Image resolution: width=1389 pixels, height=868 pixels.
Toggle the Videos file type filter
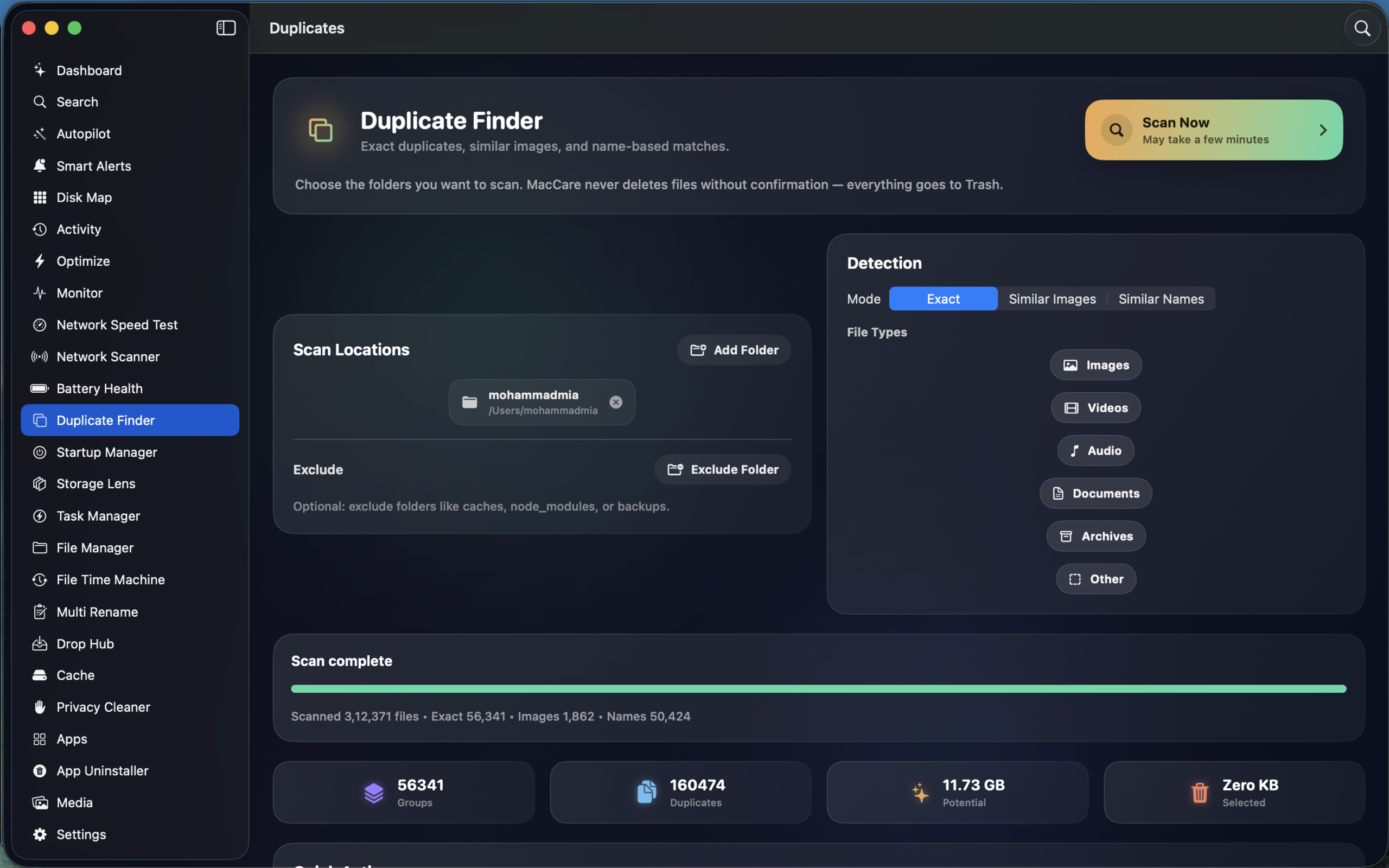(1095, 407)
